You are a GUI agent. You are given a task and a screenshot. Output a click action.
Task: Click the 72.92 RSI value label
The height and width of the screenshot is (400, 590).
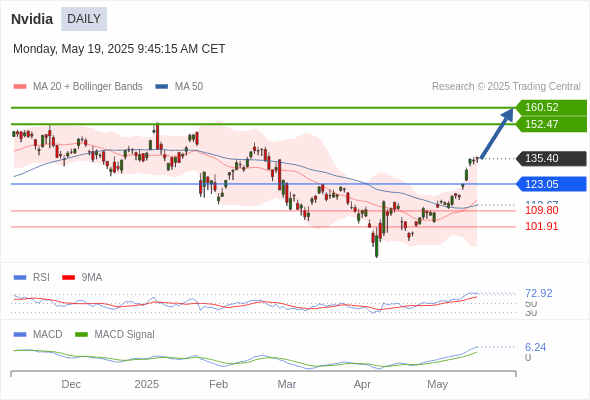(538, 293)
